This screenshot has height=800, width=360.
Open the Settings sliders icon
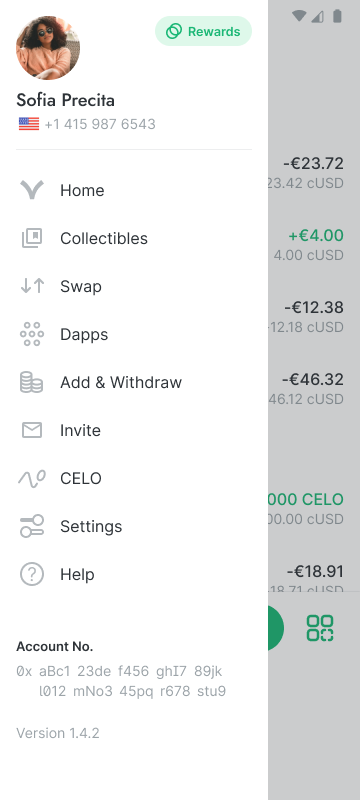pyautogui.click(x=32, y=526)
